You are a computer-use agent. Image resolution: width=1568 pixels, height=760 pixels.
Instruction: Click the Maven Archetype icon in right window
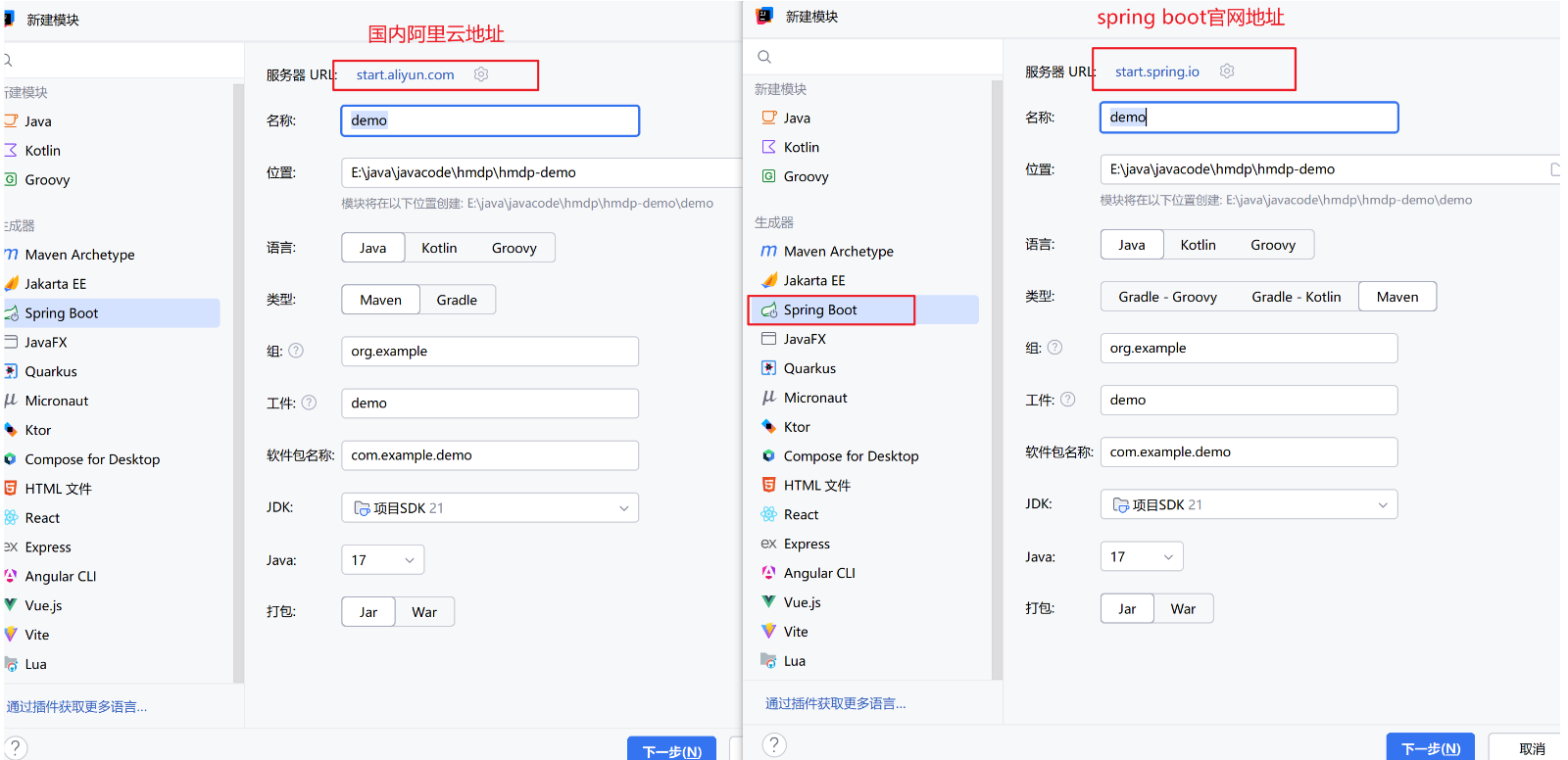(x=769, y=251)
